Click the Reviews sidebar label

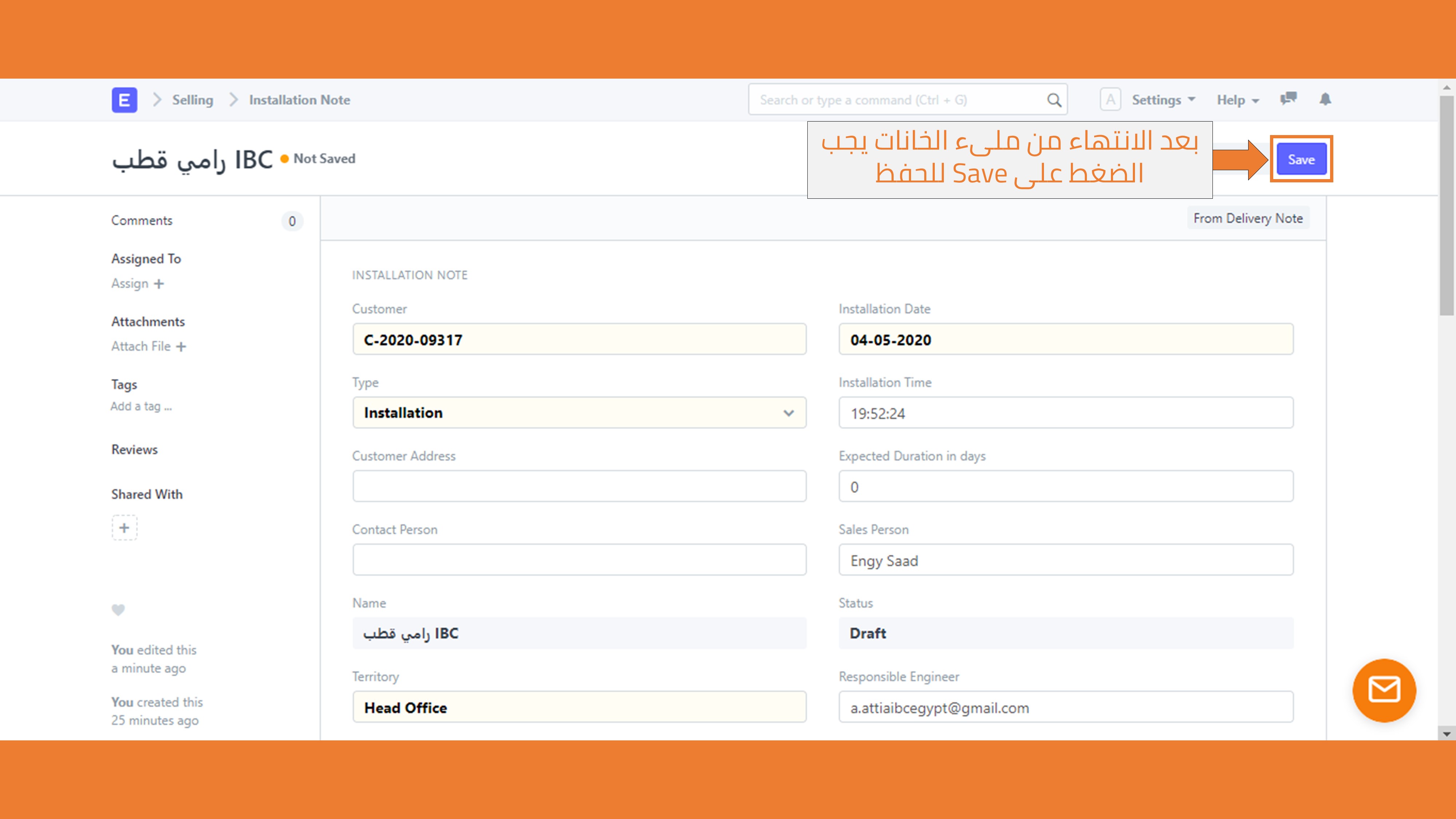coord(135,449)
